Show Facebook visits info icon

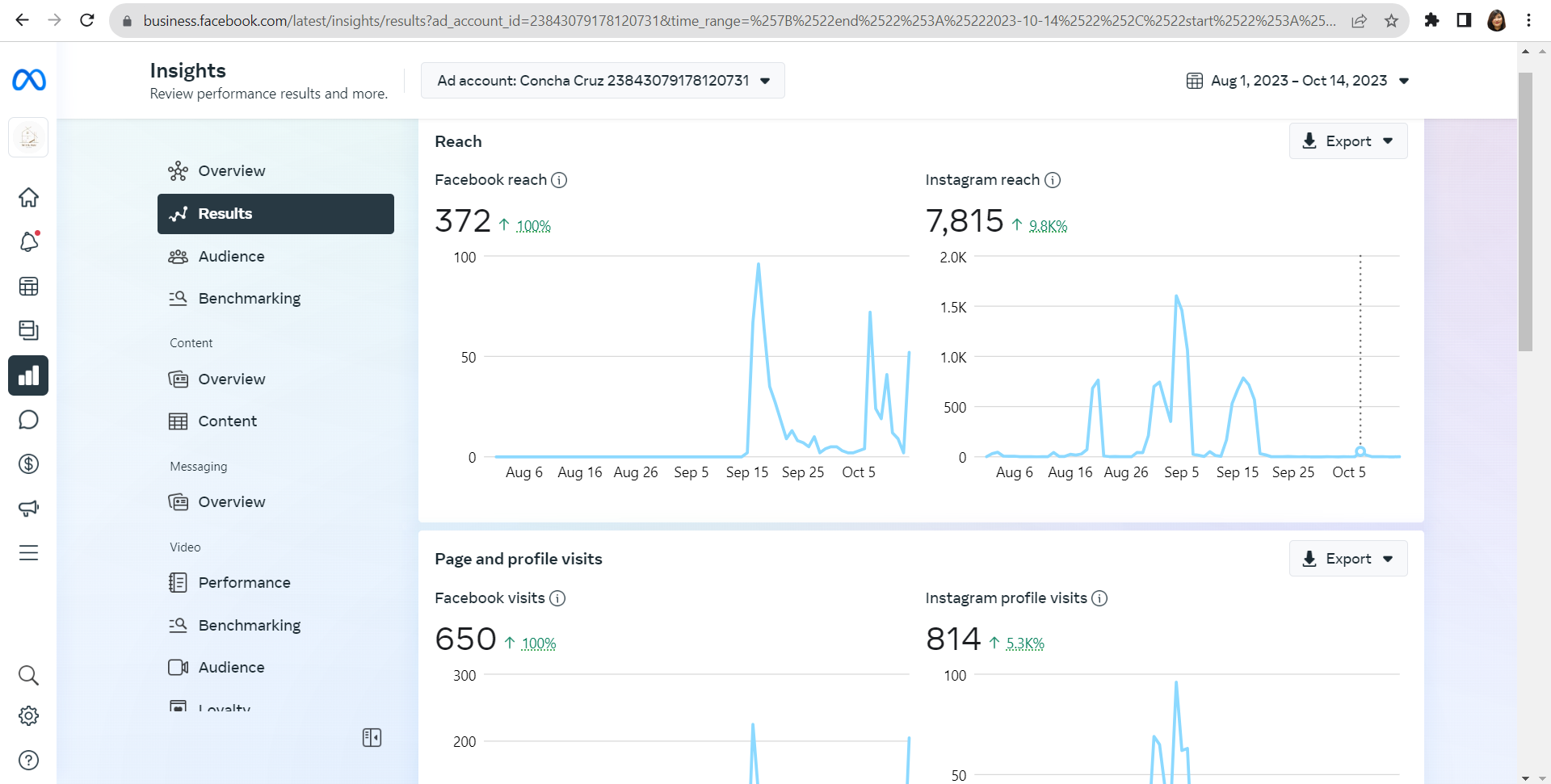pos(557,598)
